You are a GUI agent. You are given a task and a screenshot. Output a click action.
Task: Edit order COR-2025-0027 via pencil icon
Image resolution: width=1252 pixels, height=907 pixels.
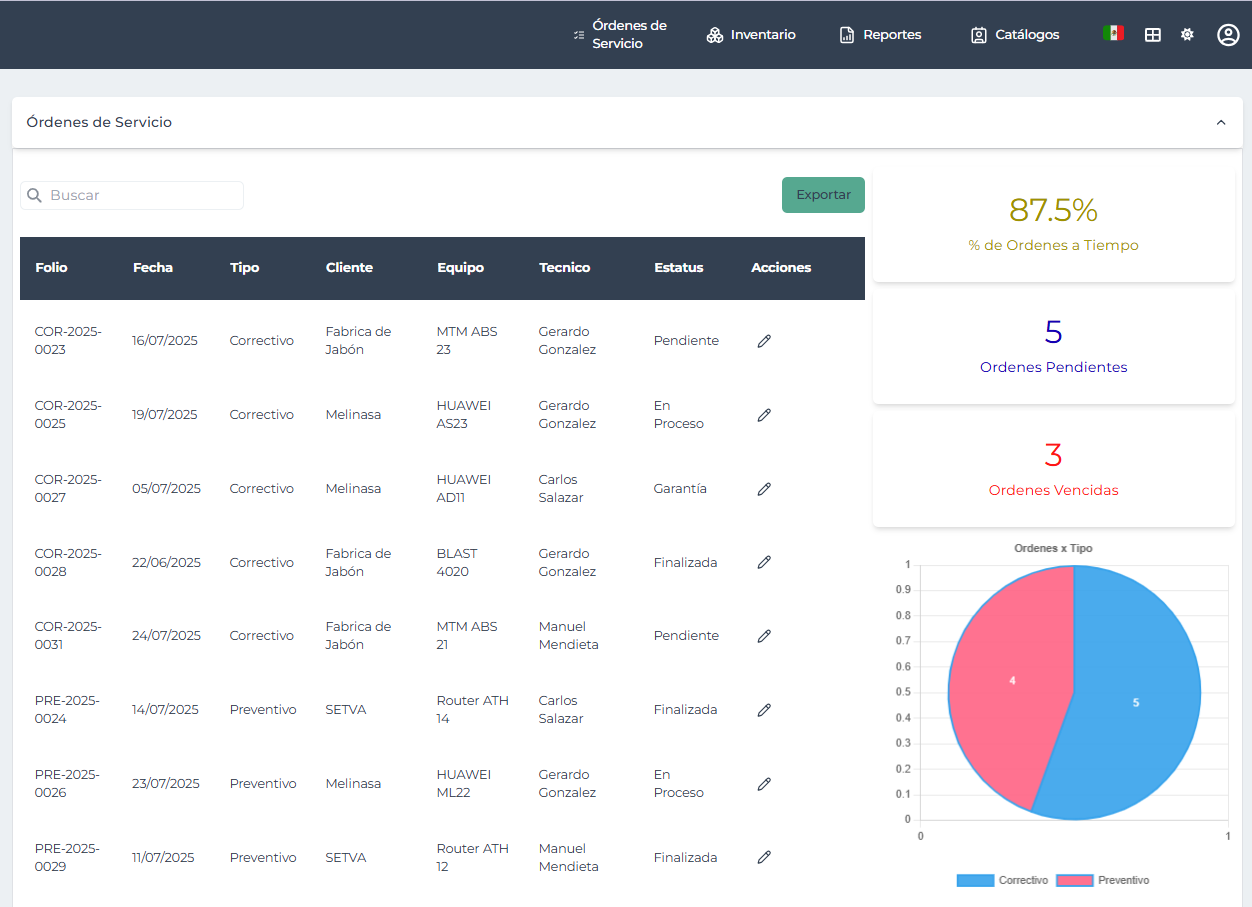[764, 489]
